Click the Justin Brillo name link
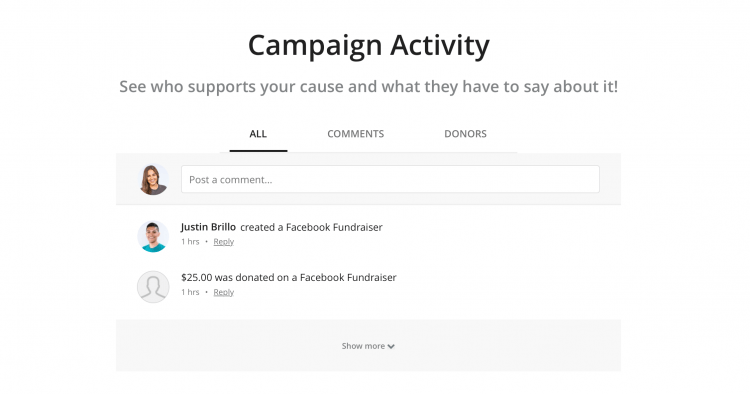The width and height of the screenshot is (750, 394). point(208,227)
